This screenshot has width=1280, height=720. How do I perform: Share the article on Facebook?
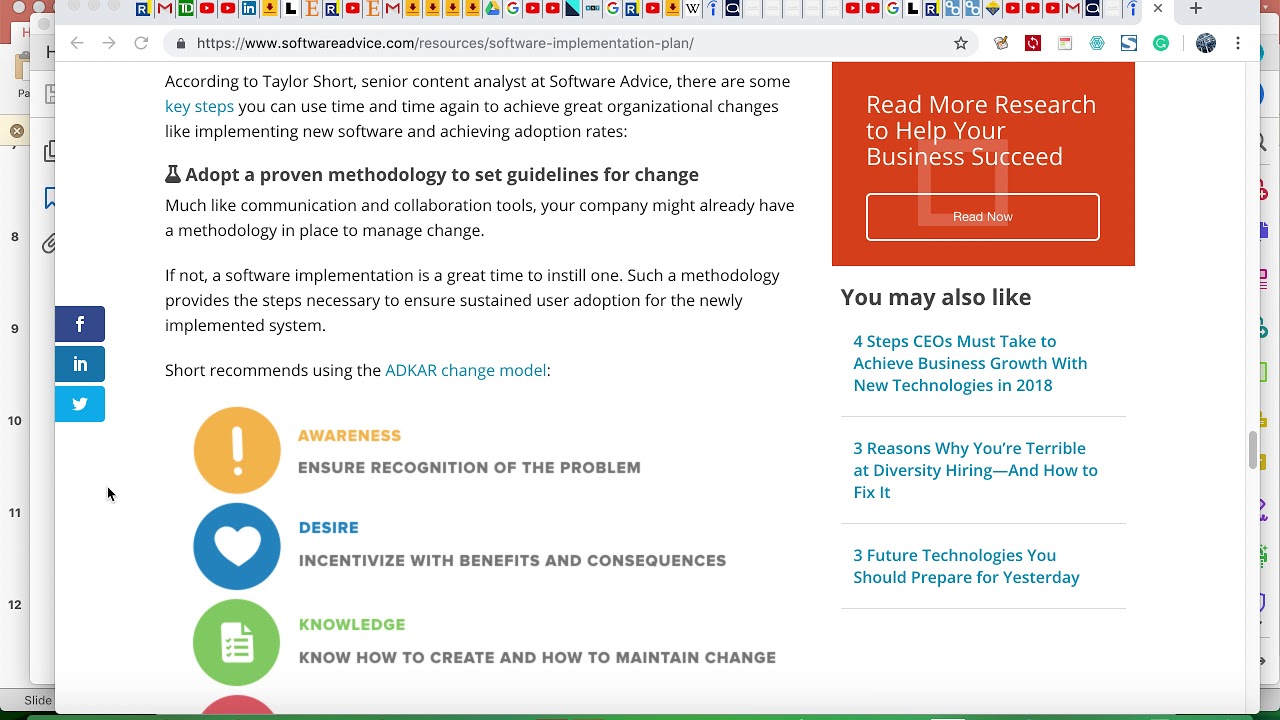click(80, 324)
